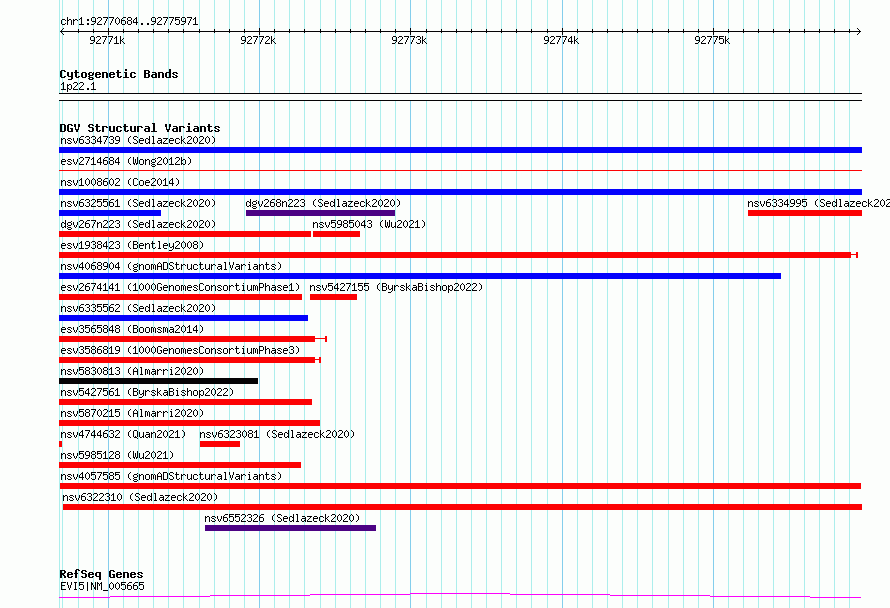Screen dimensions: 890x608
Task: Open esv1938423 (Bentley2008) label
Action: [132, 245]
